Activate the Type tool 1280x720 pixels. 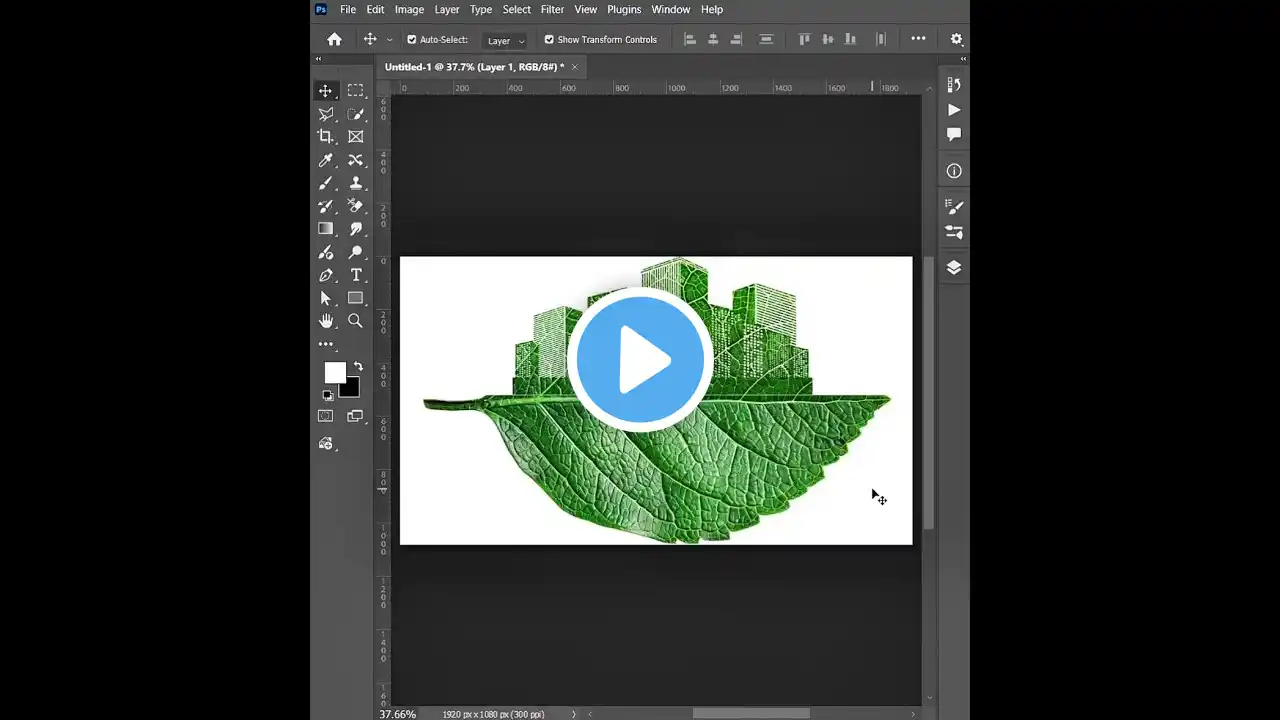(356, 275)
